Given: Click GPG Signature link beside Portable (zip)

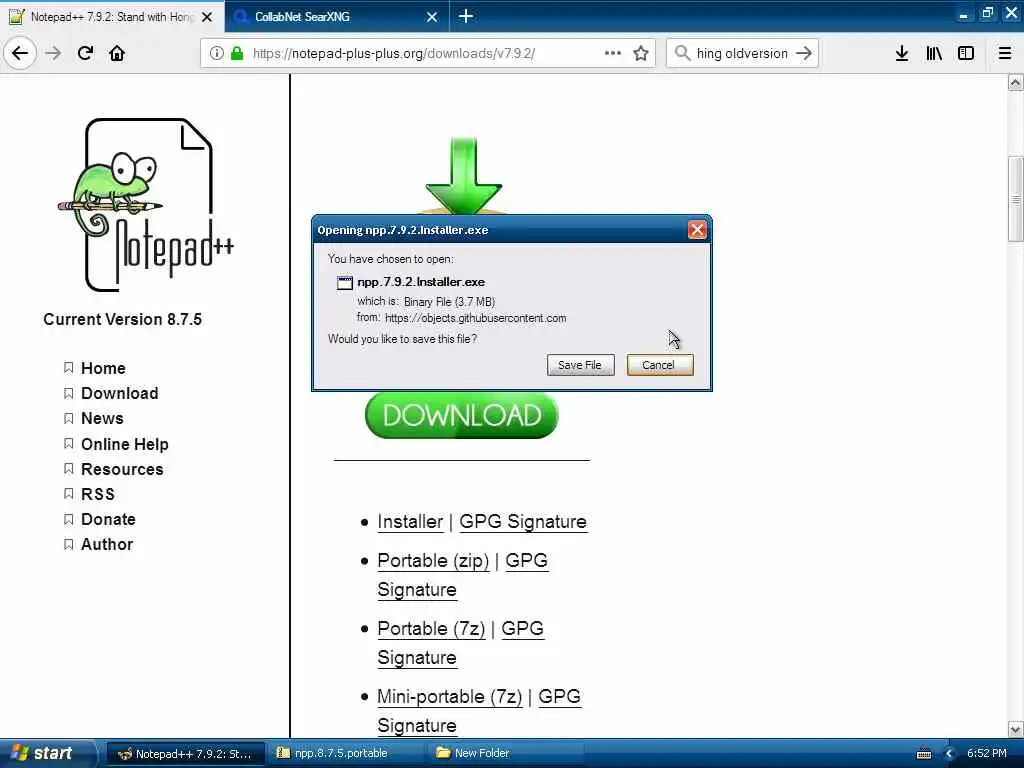Looking at the screenshot, I should click(526, 561).
